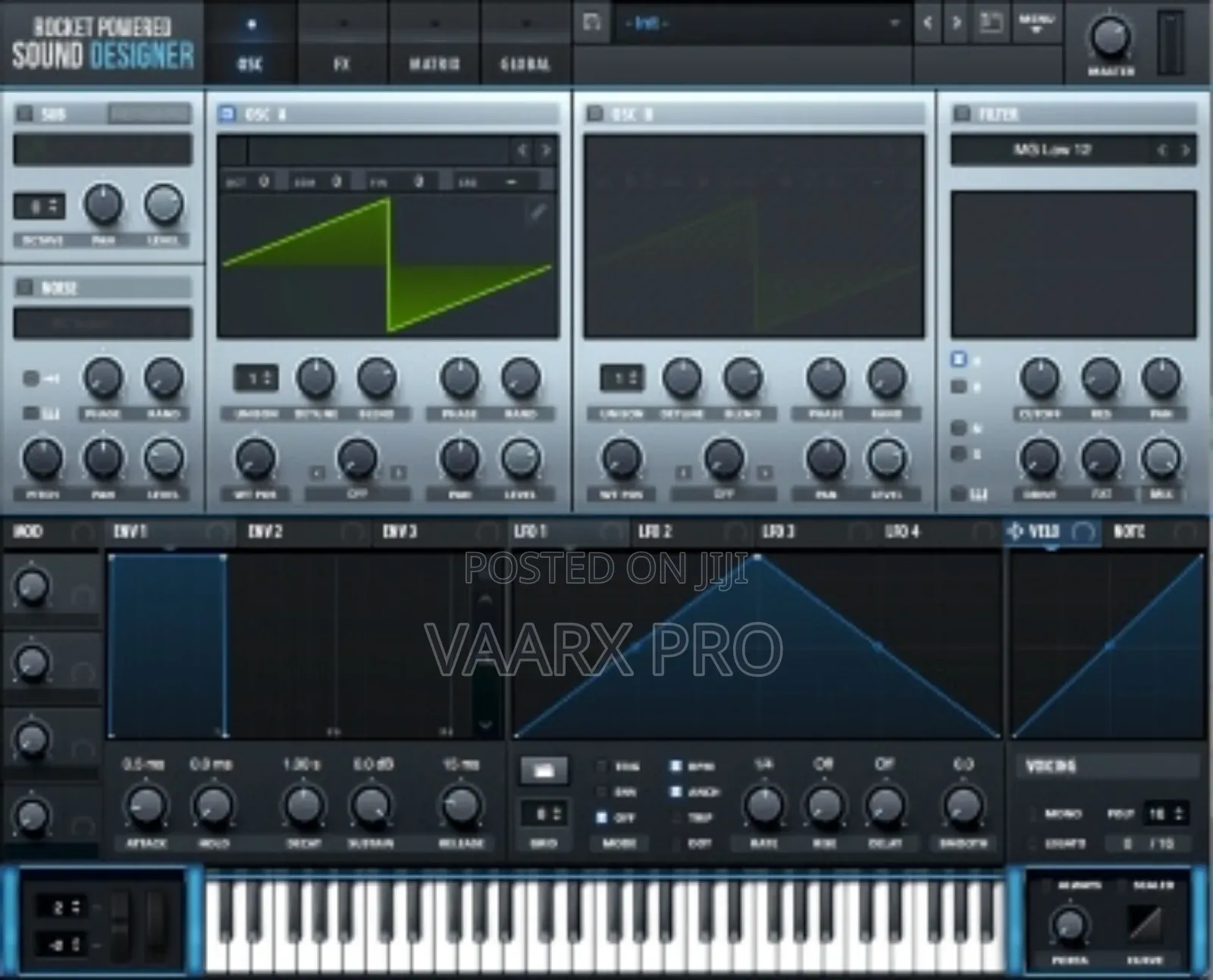Enable the OSC B oscillator

coord(595,114)
